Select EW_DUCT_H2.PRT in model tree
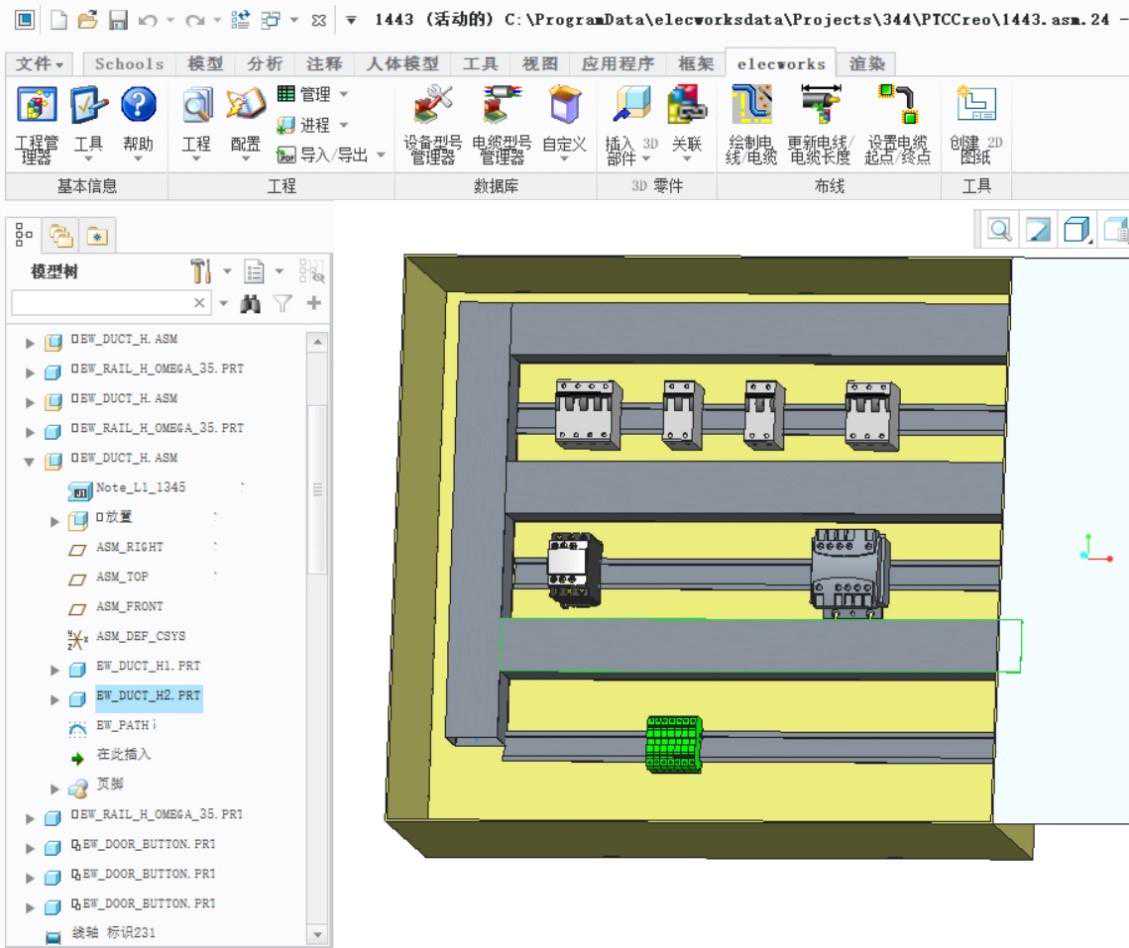 [x=146, y=695]
